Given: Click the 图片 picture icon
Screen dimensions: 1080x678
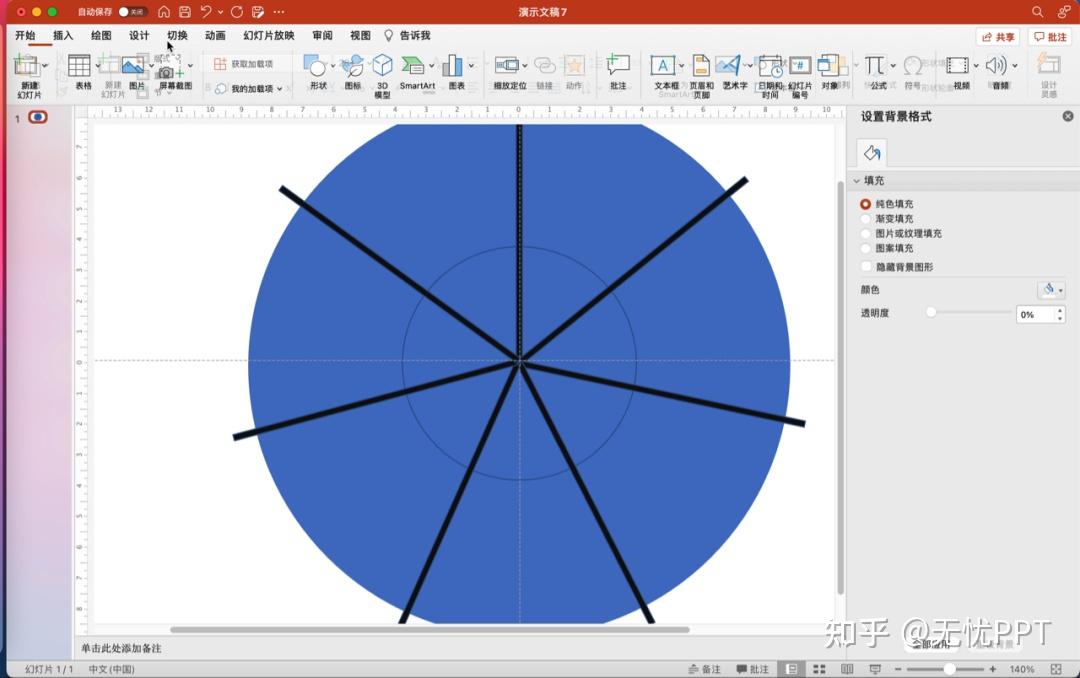Looking at the screenshot, I should tap(132, 66).
